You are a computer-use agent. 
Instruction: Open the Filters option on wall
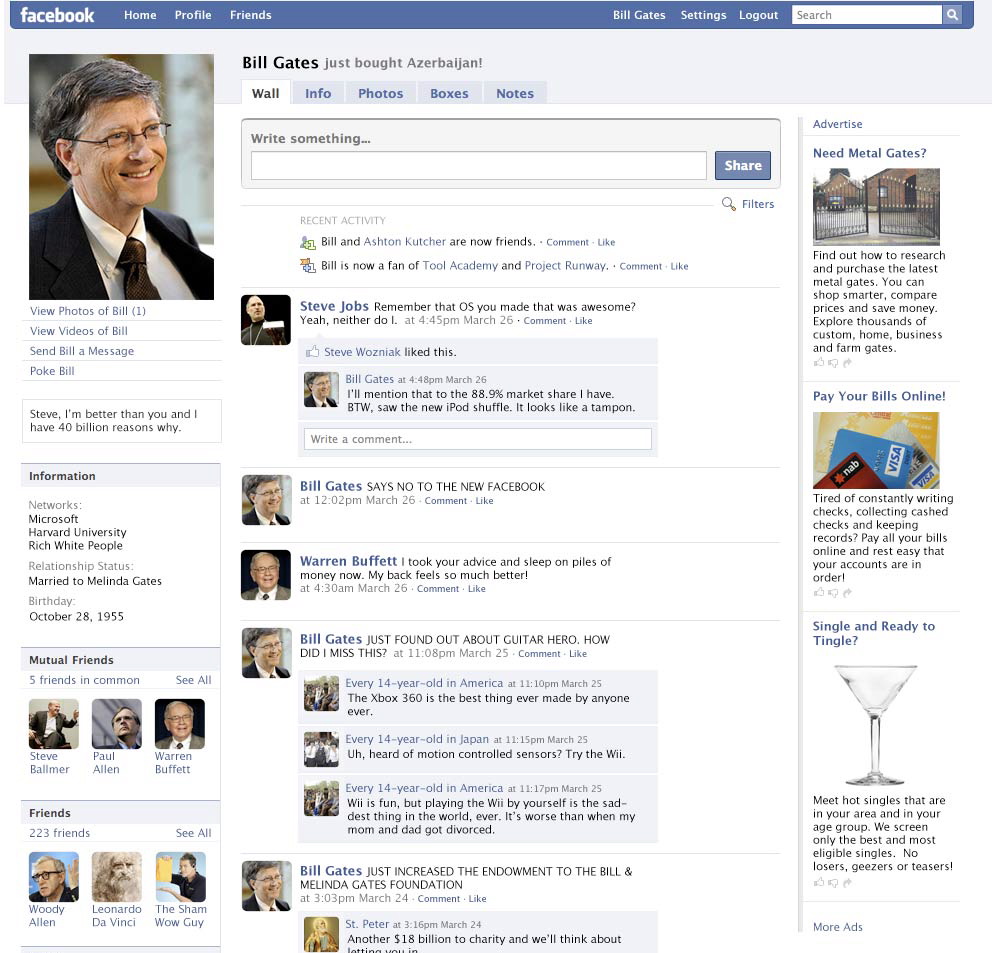(x=758, y=204)
